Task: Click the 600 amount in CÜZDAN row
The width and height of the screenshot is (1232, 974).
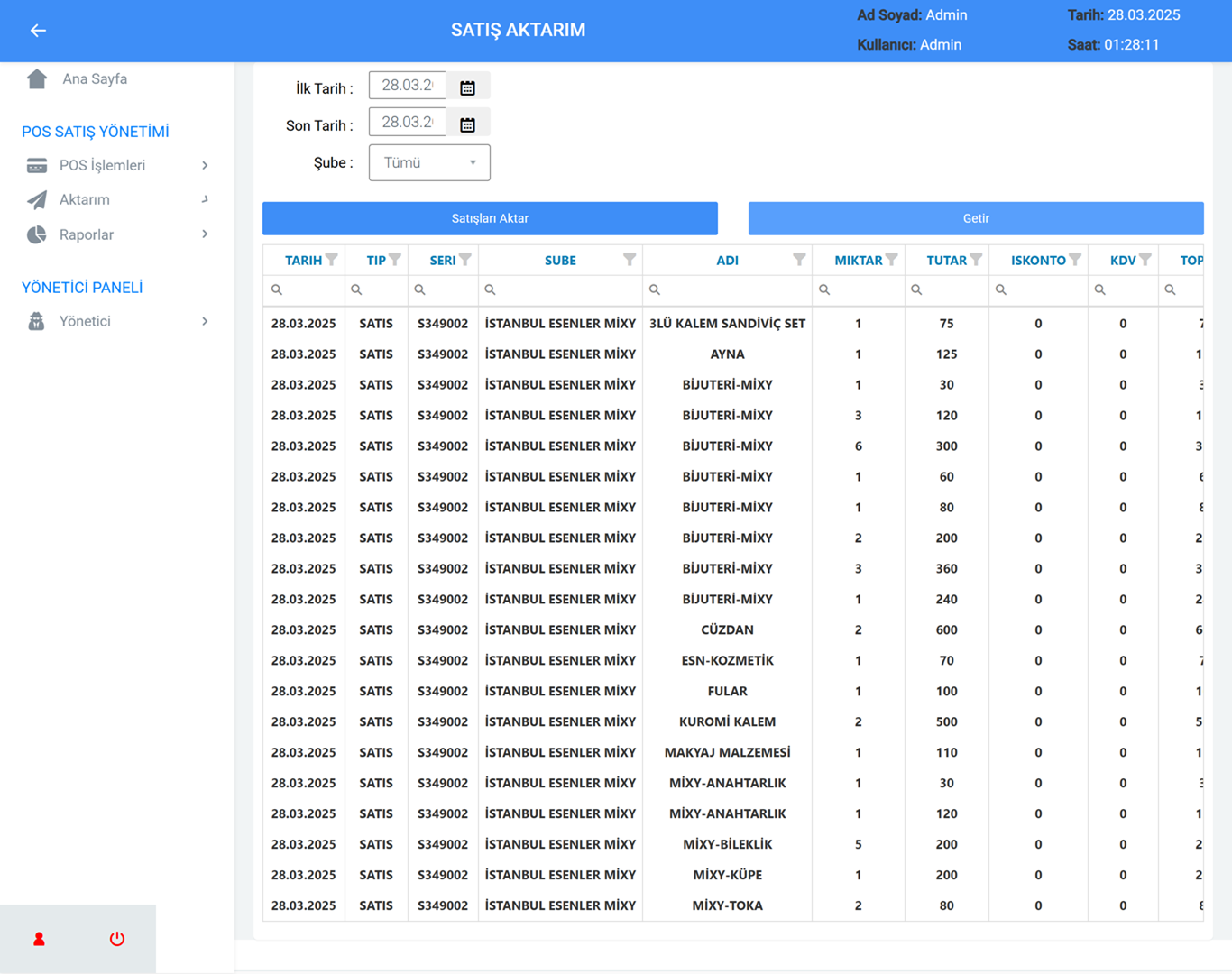Action: coord(946,630)
